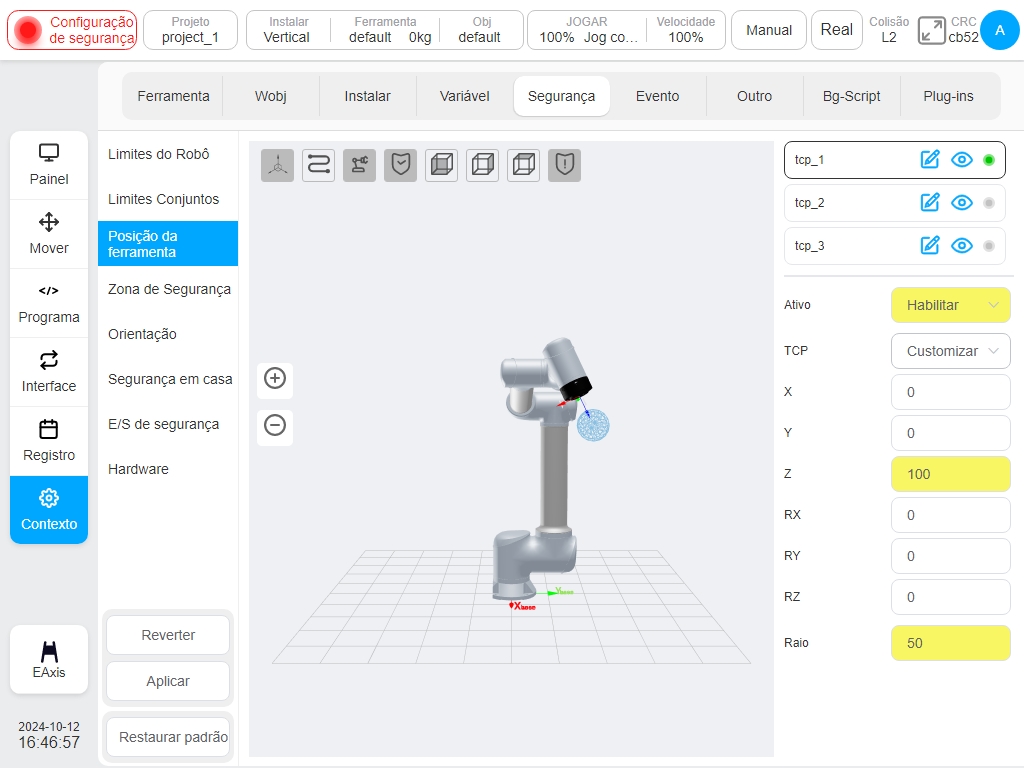Open the EAxis panel
Screen dimensions: 1024x768
(x=49, y=660)
